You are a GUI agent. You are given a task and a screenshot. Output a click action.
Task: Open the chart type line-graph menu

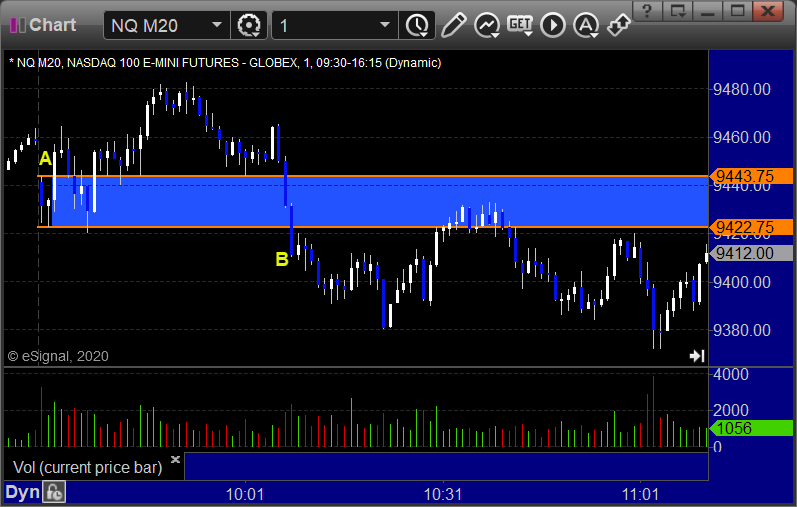(x=487, y=25)
